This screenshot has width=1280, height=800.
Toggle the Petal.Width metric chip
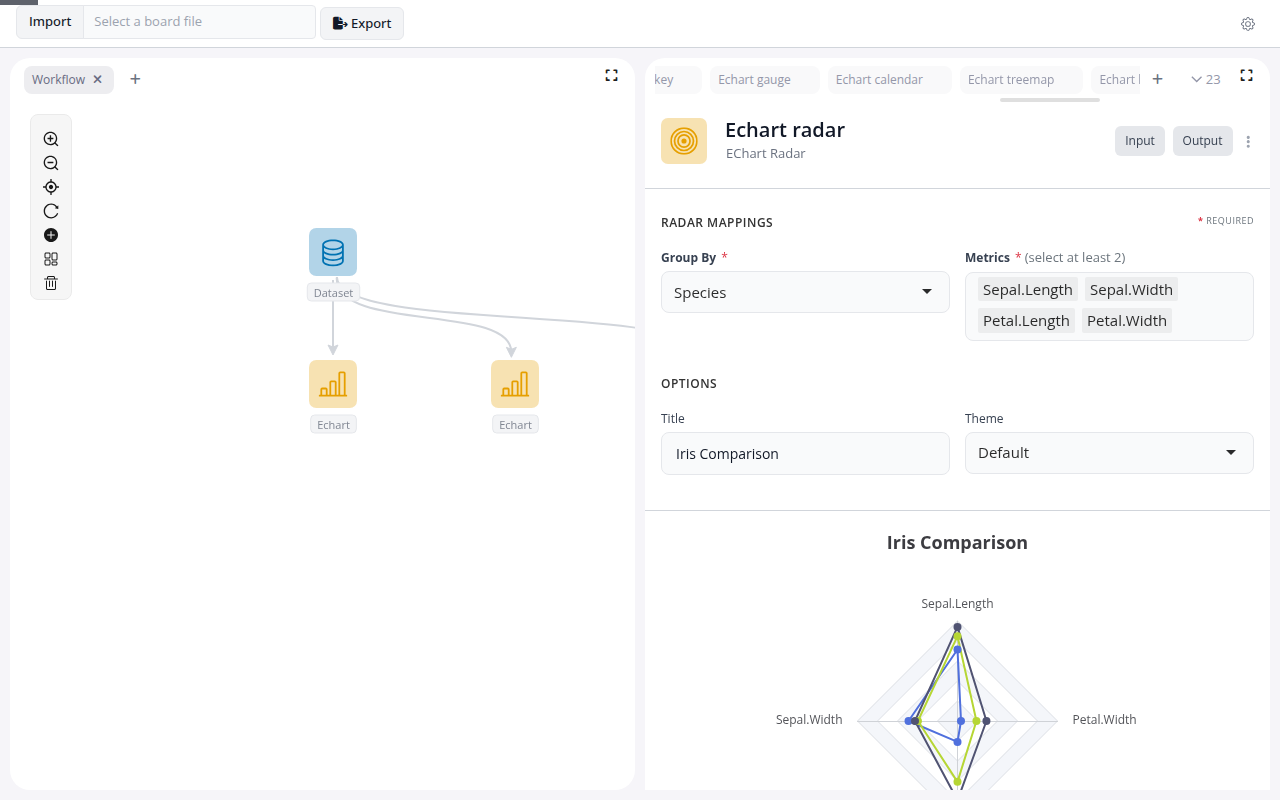click(x=1127, y=320)
